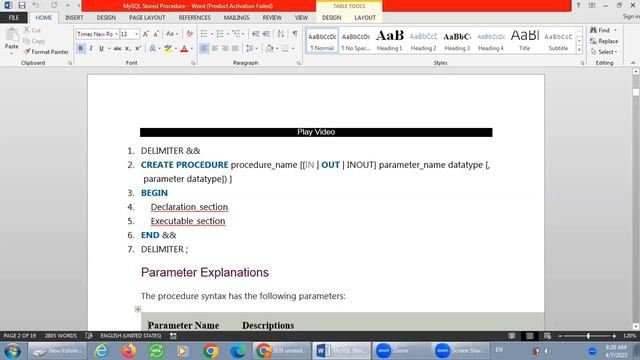Click Find in Editing group
640x360 pixels.
[600, 30]
